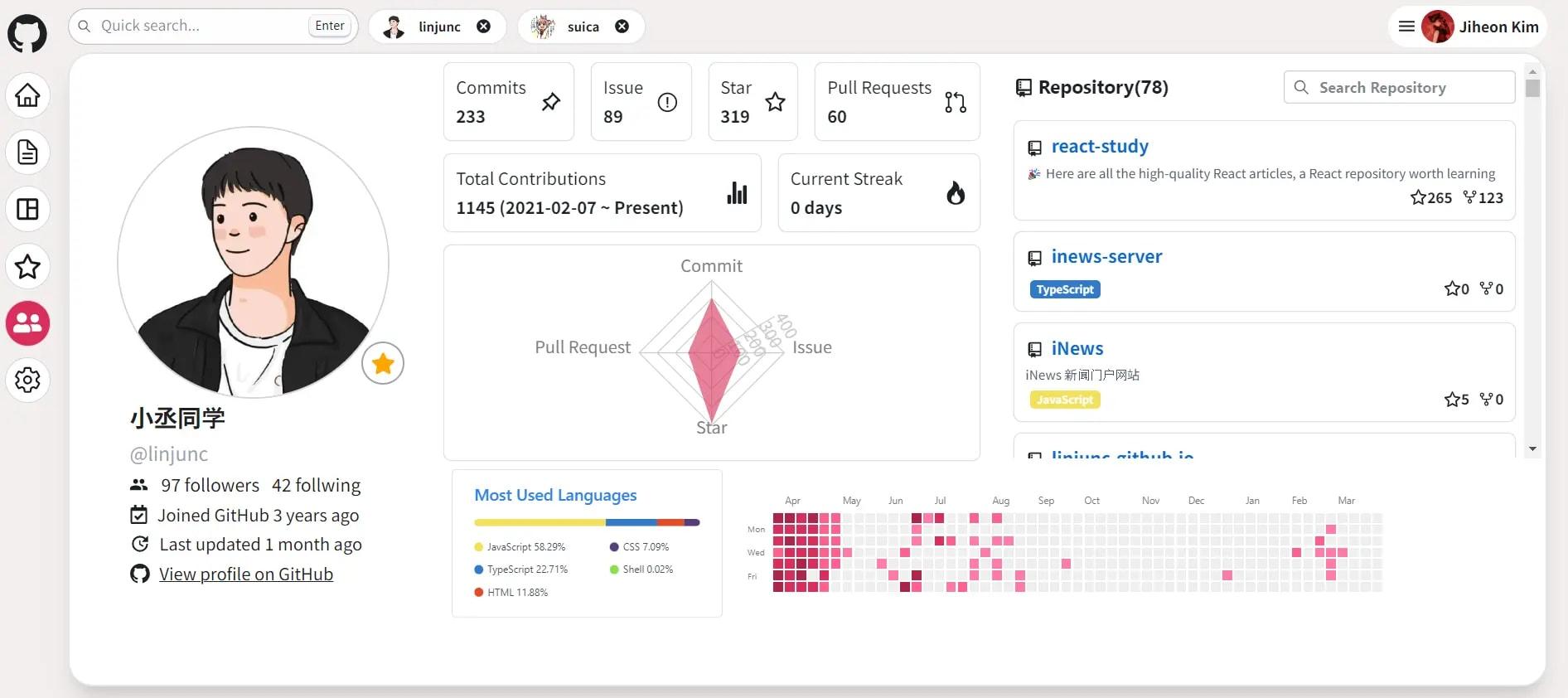Click the JavaScript 58.29% yellow legend dot

coord(478,547)
